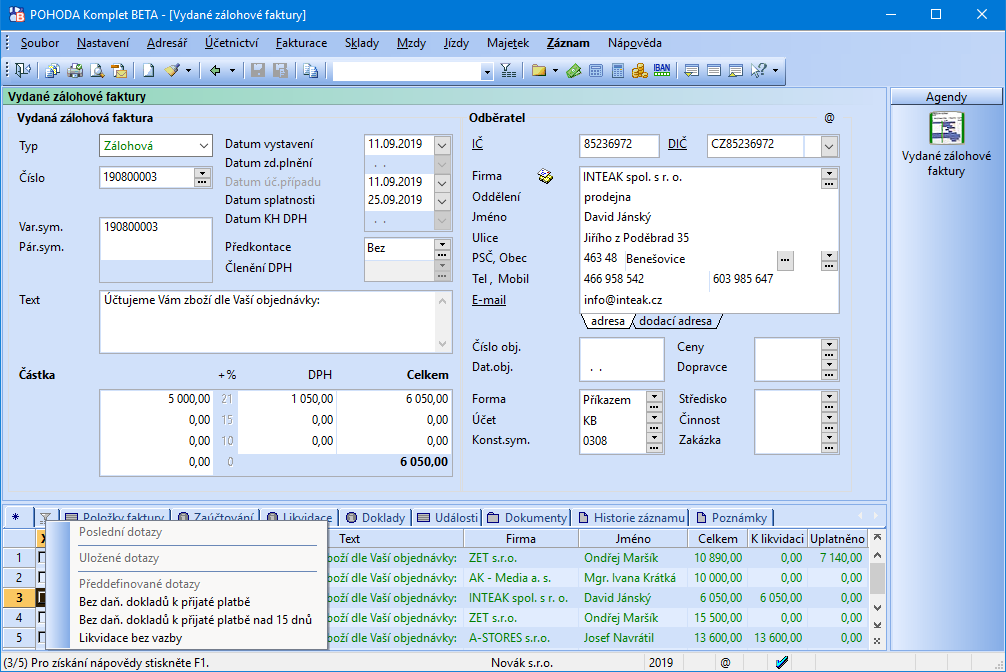Viewport: 1006px width, 672px height.
Task: Open the Datum vystavení date dropdown
Action: [x=443, y=143]
